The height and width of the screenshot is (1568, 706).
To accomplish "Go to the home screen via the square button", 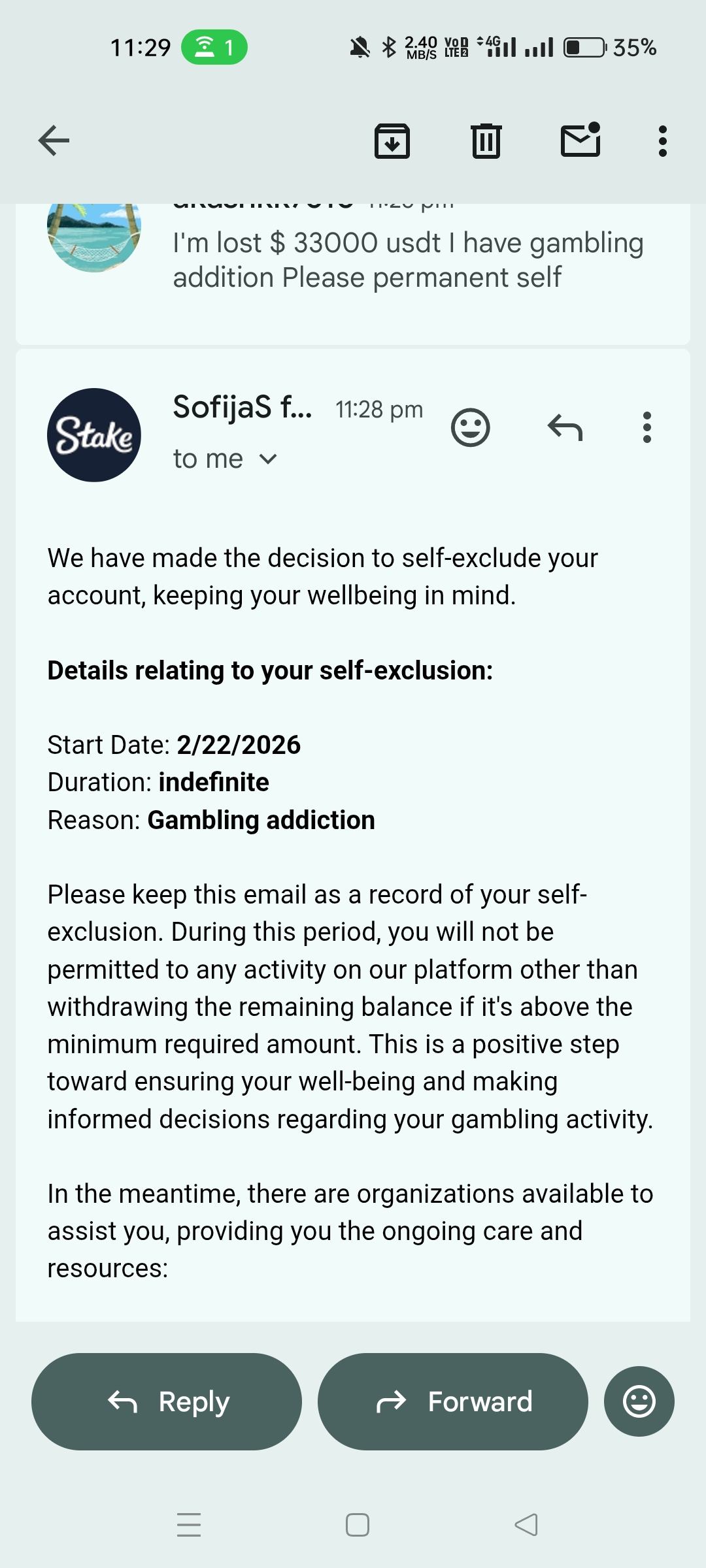I will point(357,1524).
